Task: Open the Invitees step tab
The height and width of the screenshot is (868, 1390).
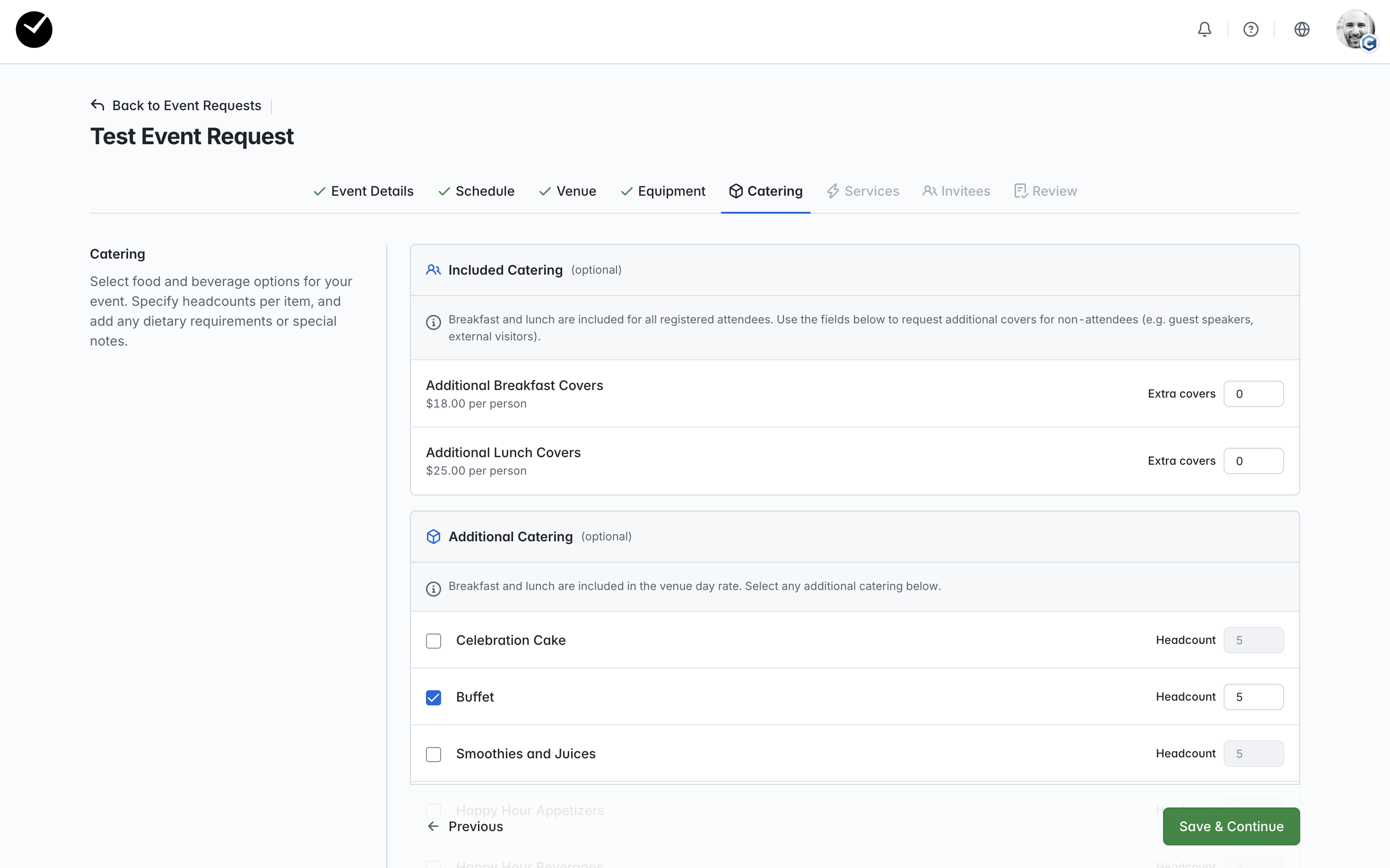Action: 956,191
